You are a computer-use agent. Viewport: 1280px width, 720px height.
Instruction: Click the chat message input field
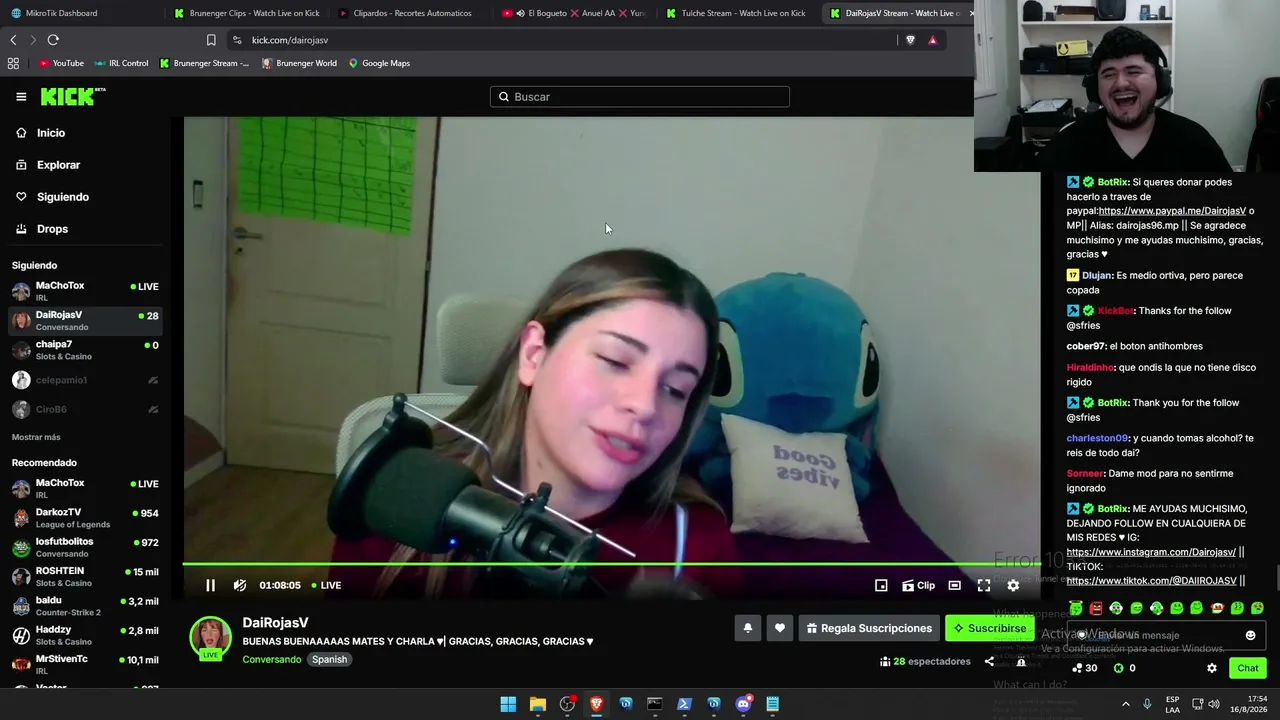[x=1165, y=635]
